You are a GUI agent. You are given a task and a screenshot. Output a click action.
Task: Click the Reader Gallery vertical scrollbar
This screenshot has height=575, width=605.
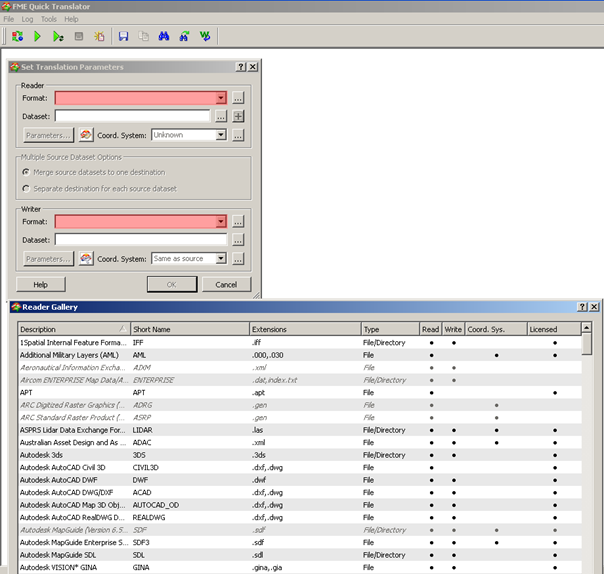[x=587, y=450]
